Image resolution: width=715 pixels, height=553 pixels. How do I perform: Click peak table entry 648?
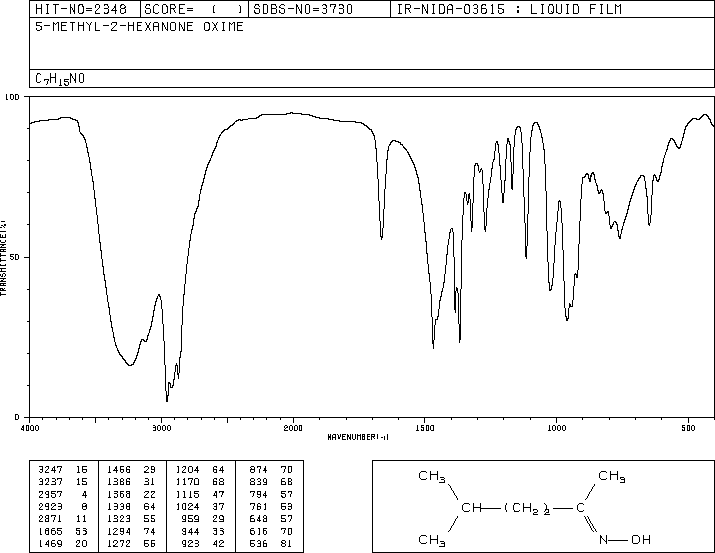(x=259, y=519)
